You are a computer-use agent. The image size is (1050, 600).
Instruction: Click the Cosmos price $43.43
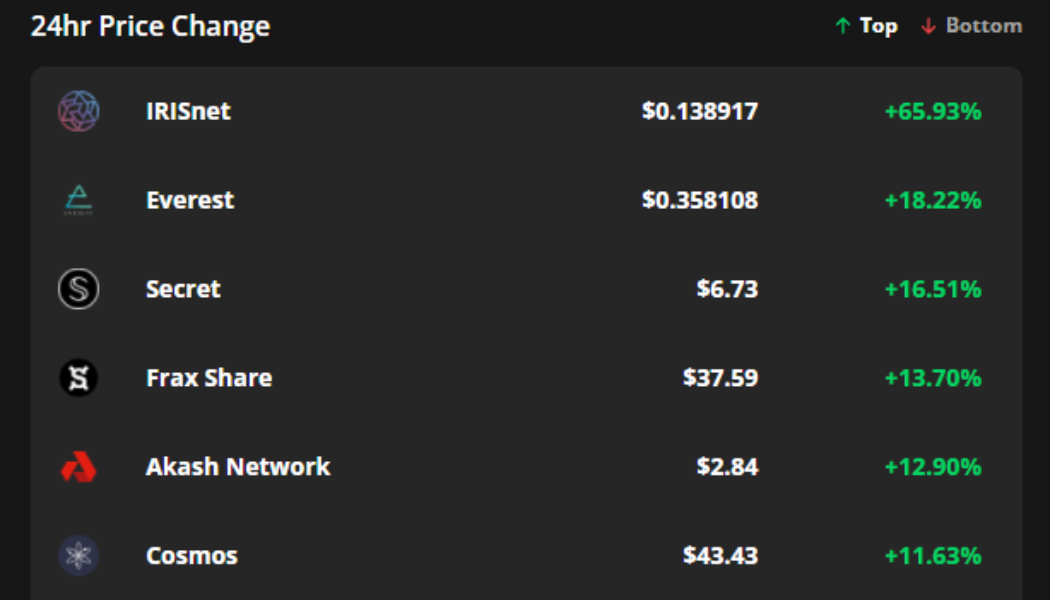[720, 556]
